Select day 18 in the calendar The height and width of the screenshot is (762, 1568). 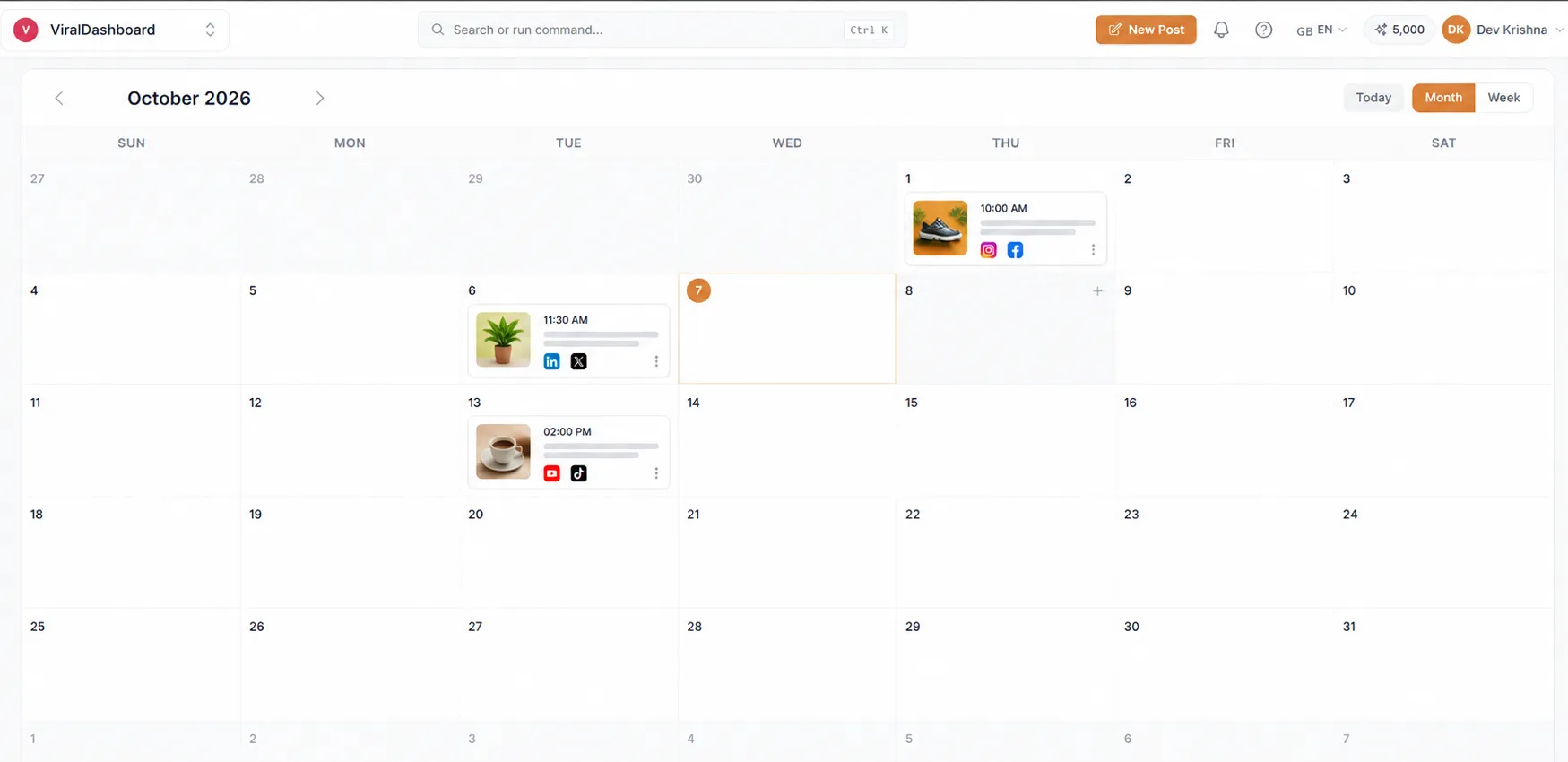pyautogui.click(x=36, y=515)
